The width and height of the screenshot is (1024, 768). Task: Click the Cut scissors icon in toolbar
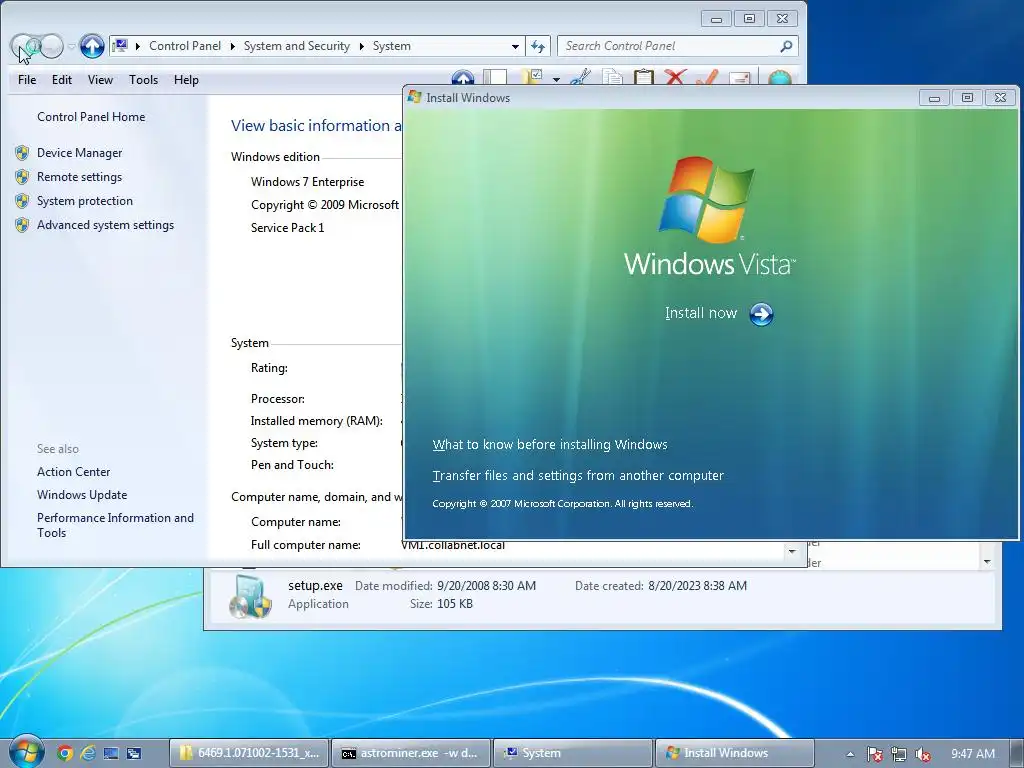tap(580, 78)
